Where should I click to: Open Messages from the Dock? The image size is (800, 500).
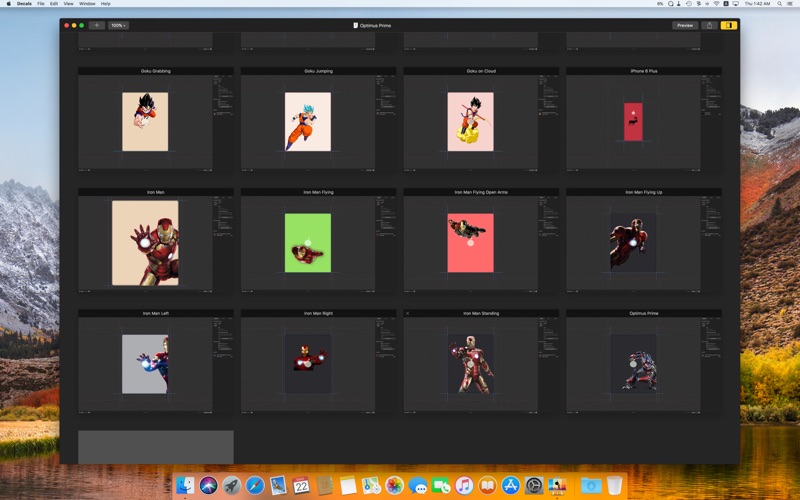click(x=418, y=485)
